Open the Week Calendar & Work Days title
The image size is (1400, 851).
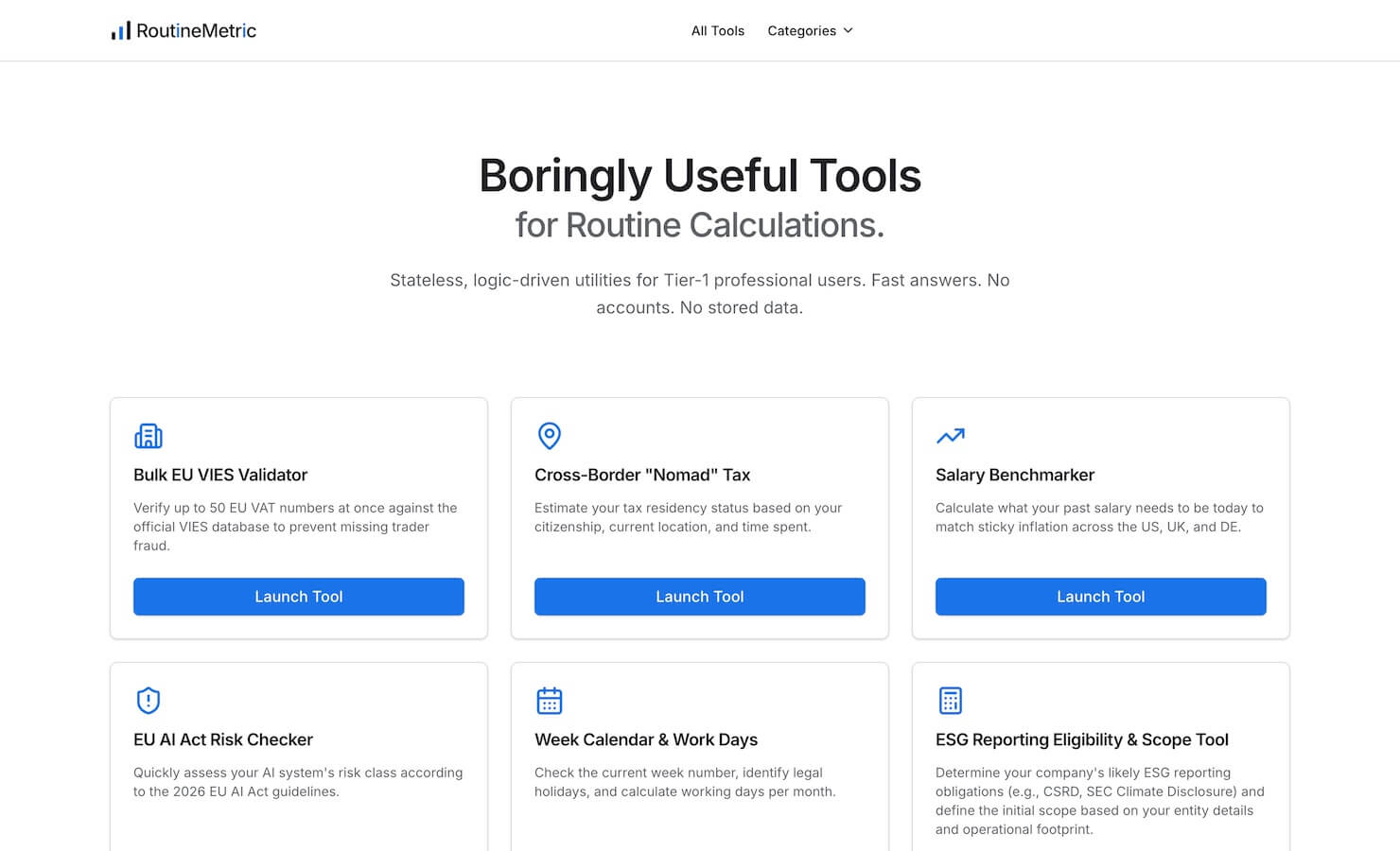646,739
